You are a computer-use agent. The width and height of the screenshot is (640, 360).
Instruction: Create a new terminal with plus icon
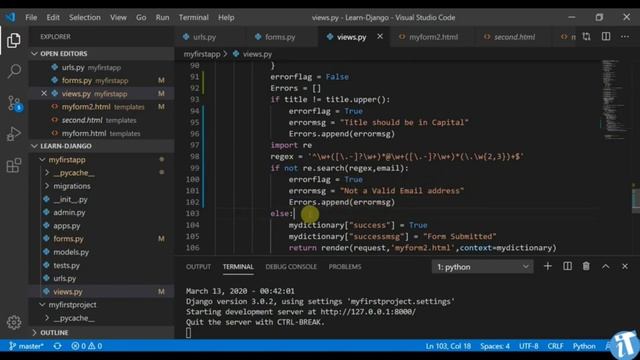click(548, 267)
